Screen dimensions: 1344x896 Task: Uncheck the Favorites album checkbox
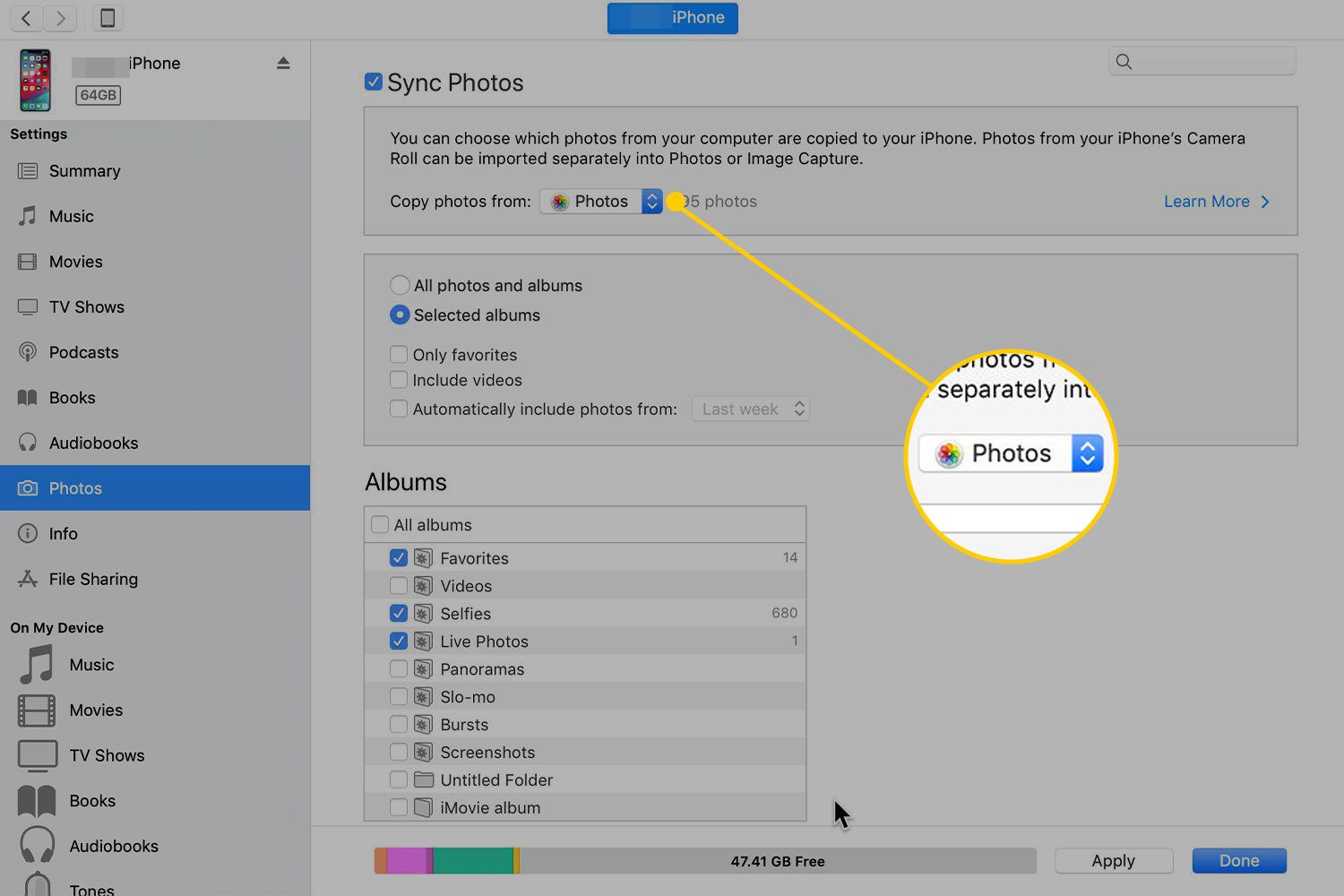(399, 557)
